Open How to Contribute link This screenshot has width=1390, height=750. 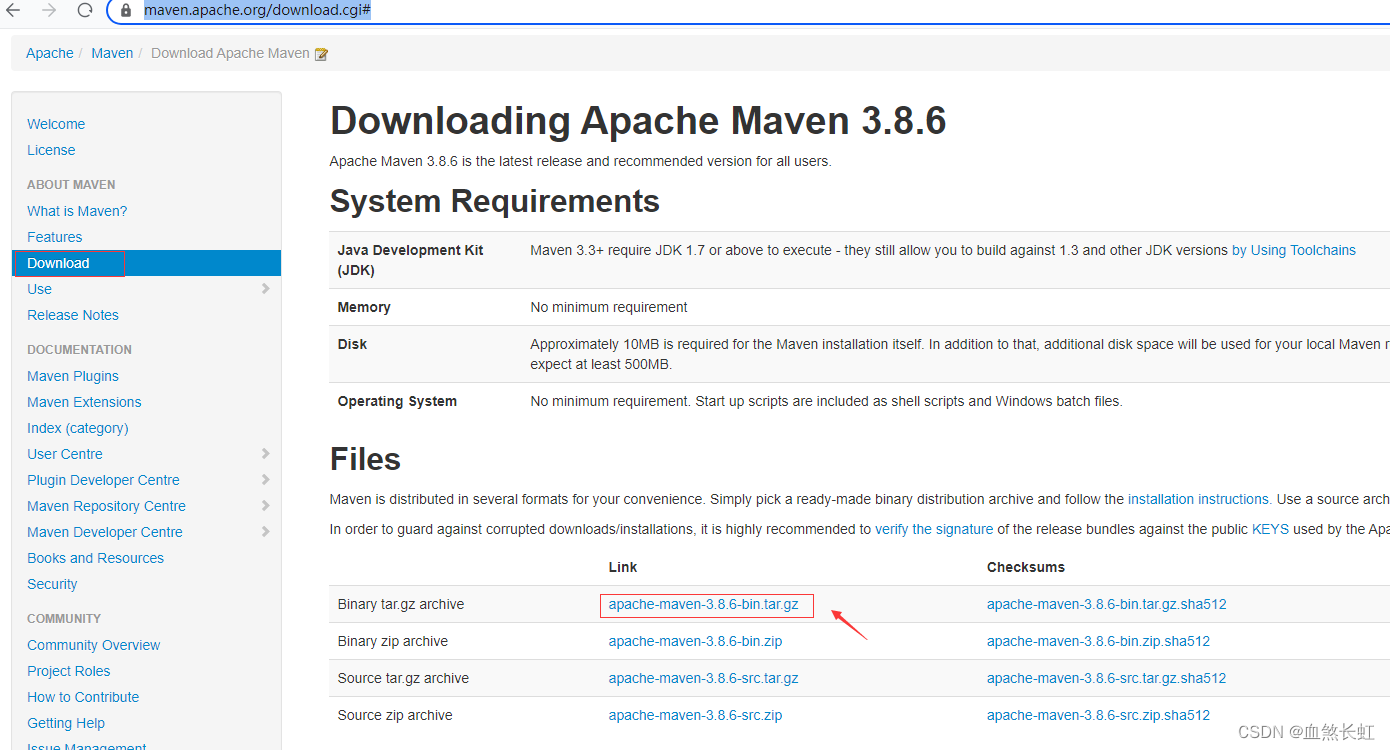(x=83, y=697)
